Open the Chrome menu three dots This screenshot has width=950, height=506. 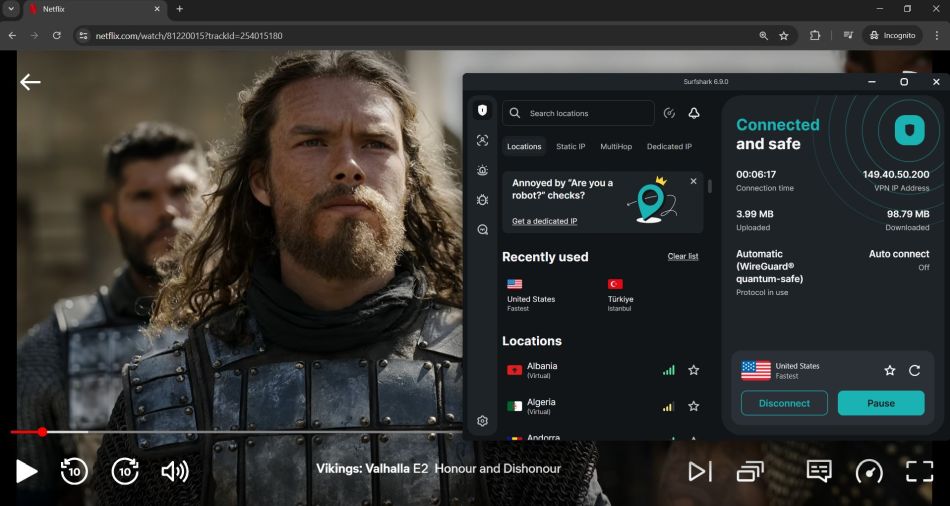tap(936, 36)
